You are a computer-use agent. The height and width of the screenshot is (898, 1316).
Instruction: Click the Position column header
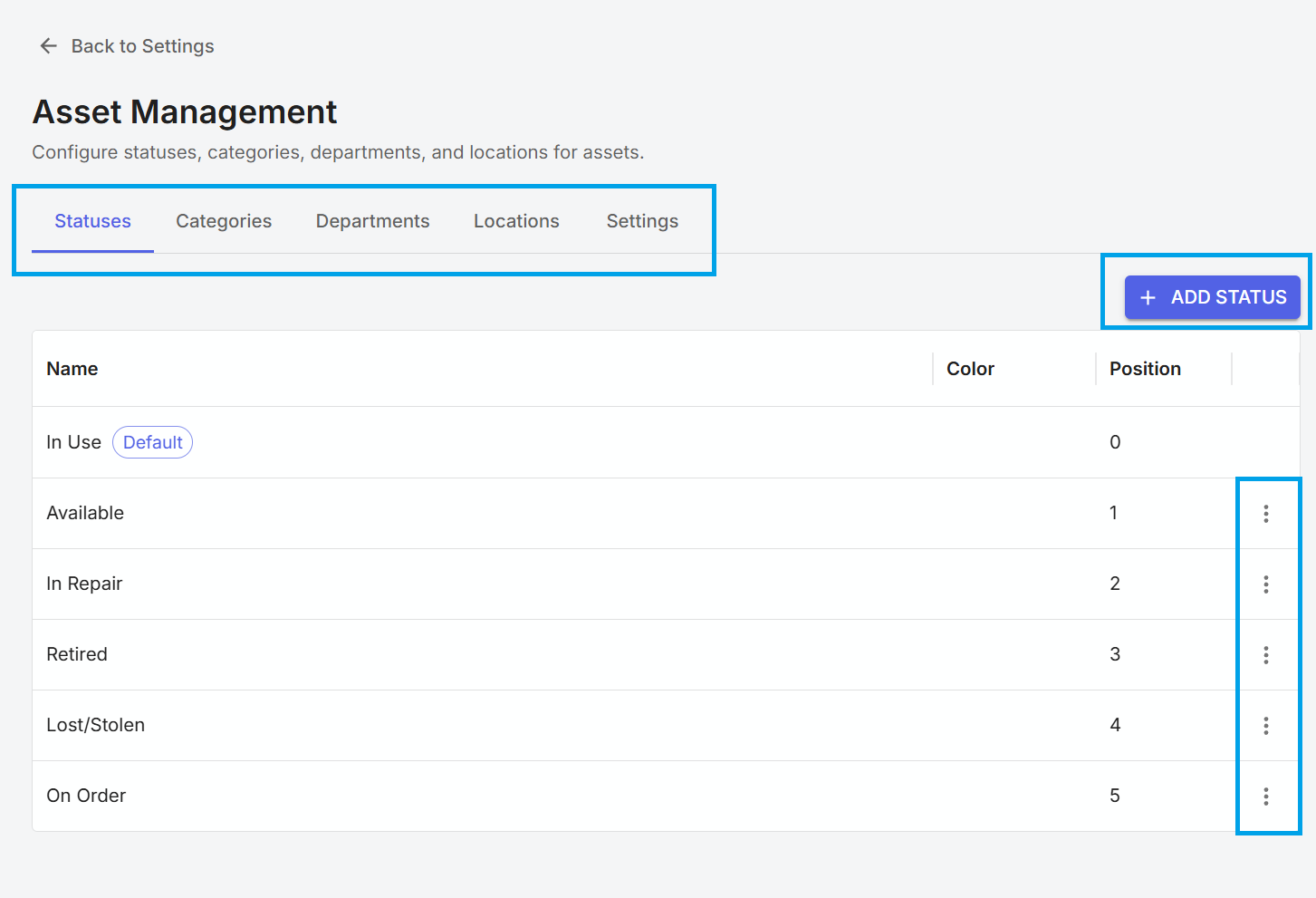[x=1145, y=368]
